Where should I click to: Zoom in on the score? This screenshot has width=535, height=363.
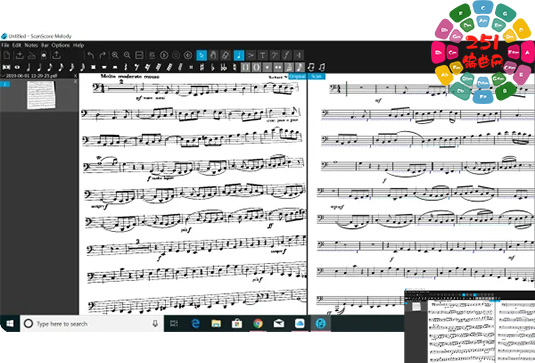115,55
